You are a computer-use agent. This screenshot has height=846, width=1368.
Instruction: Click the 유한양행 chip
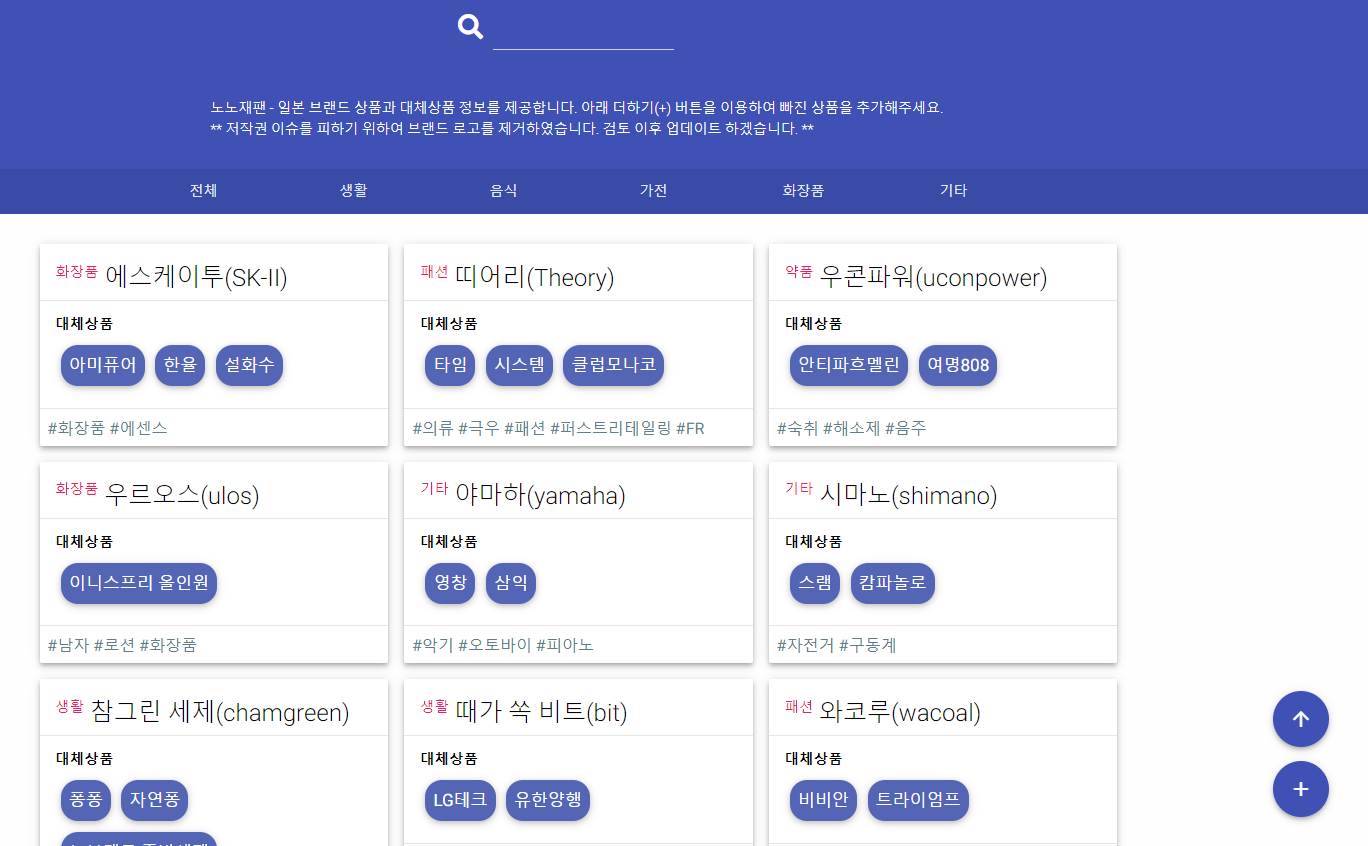click(x=548, y=800)
